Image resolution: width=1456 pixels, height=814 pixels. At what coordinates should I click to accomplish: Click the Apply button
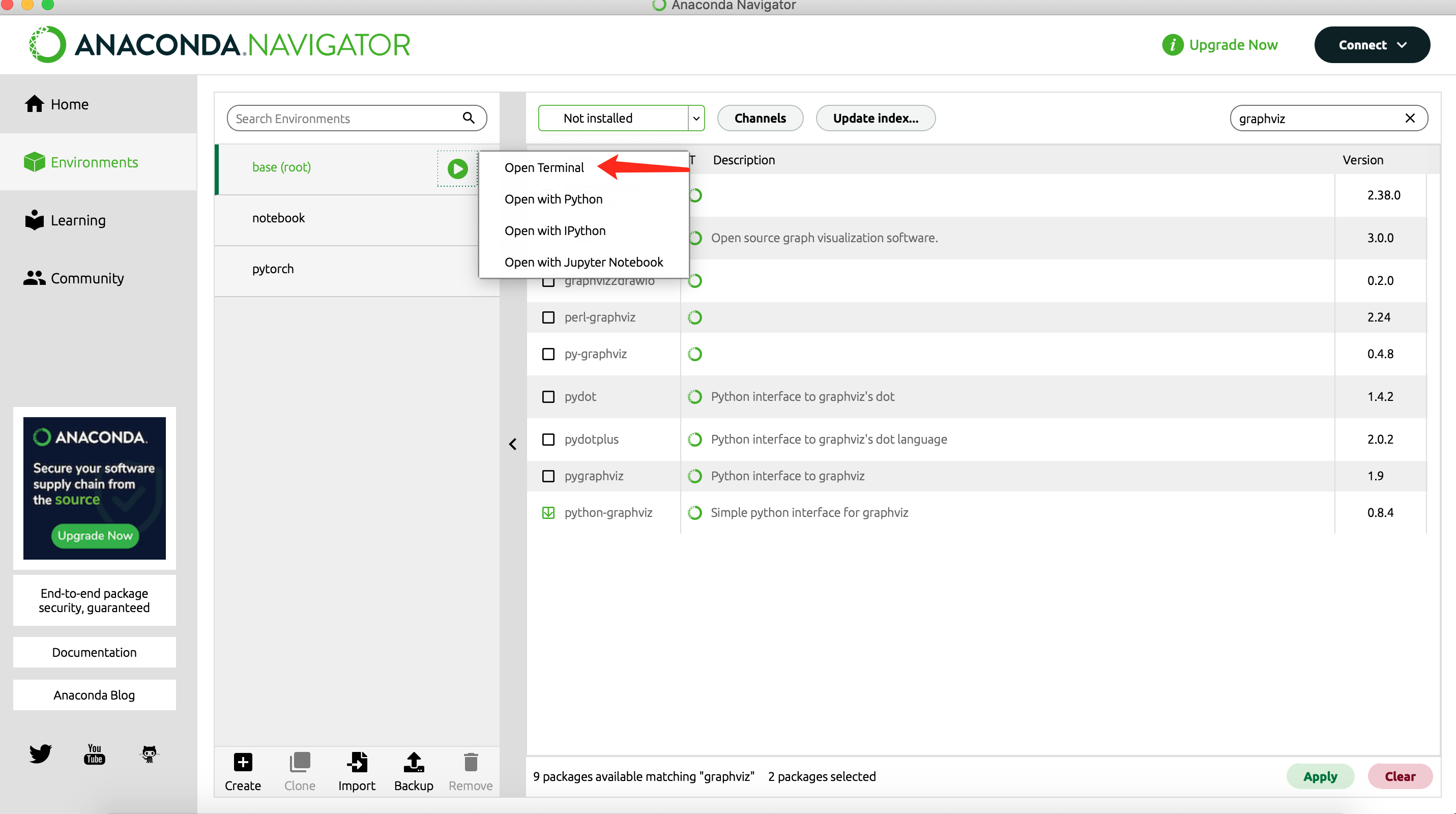tap(1320, 776)
